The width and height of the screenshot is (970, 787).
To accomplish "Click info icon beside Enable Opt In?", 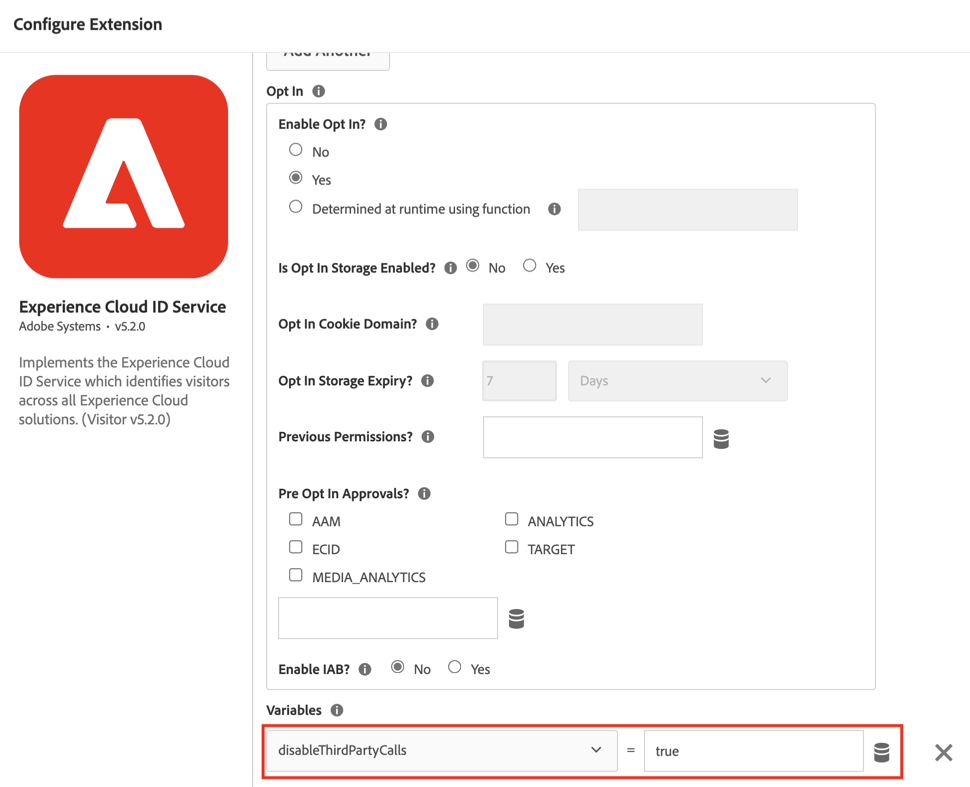I will (381, 124).
